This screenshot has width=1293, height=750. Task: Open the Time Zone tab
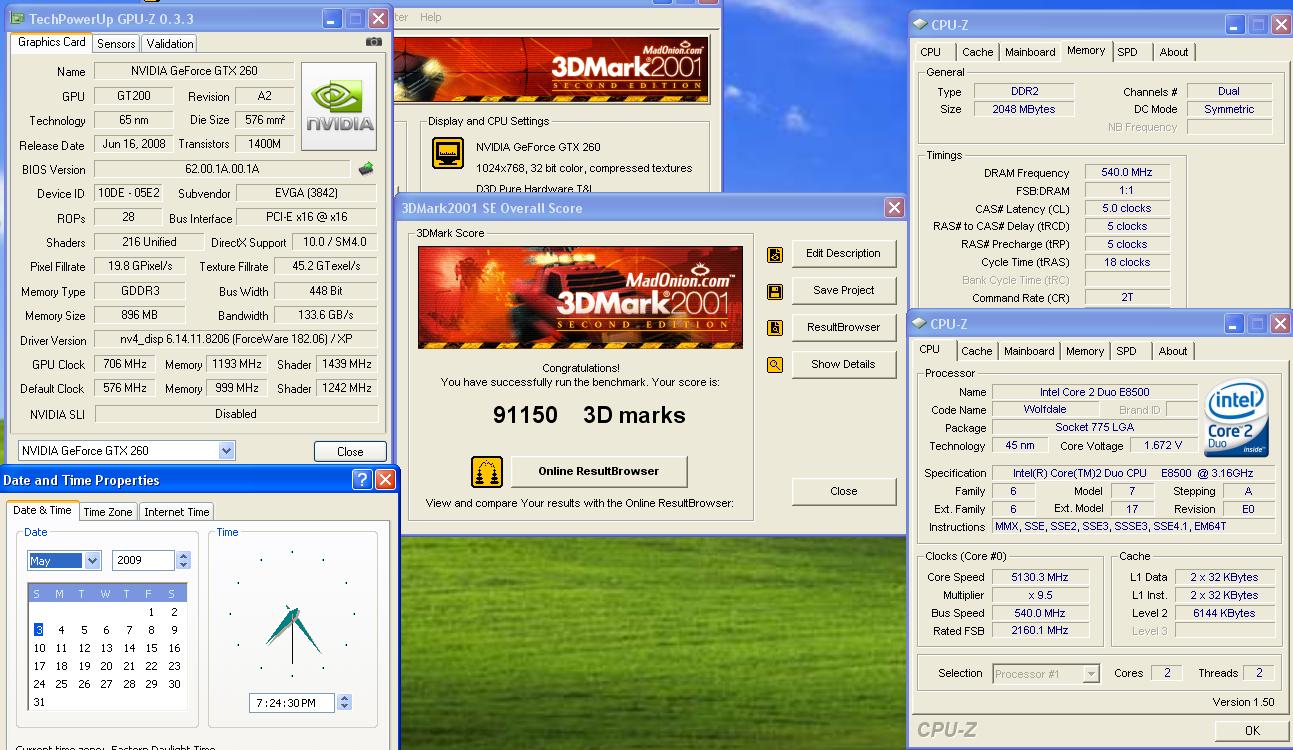108,512
